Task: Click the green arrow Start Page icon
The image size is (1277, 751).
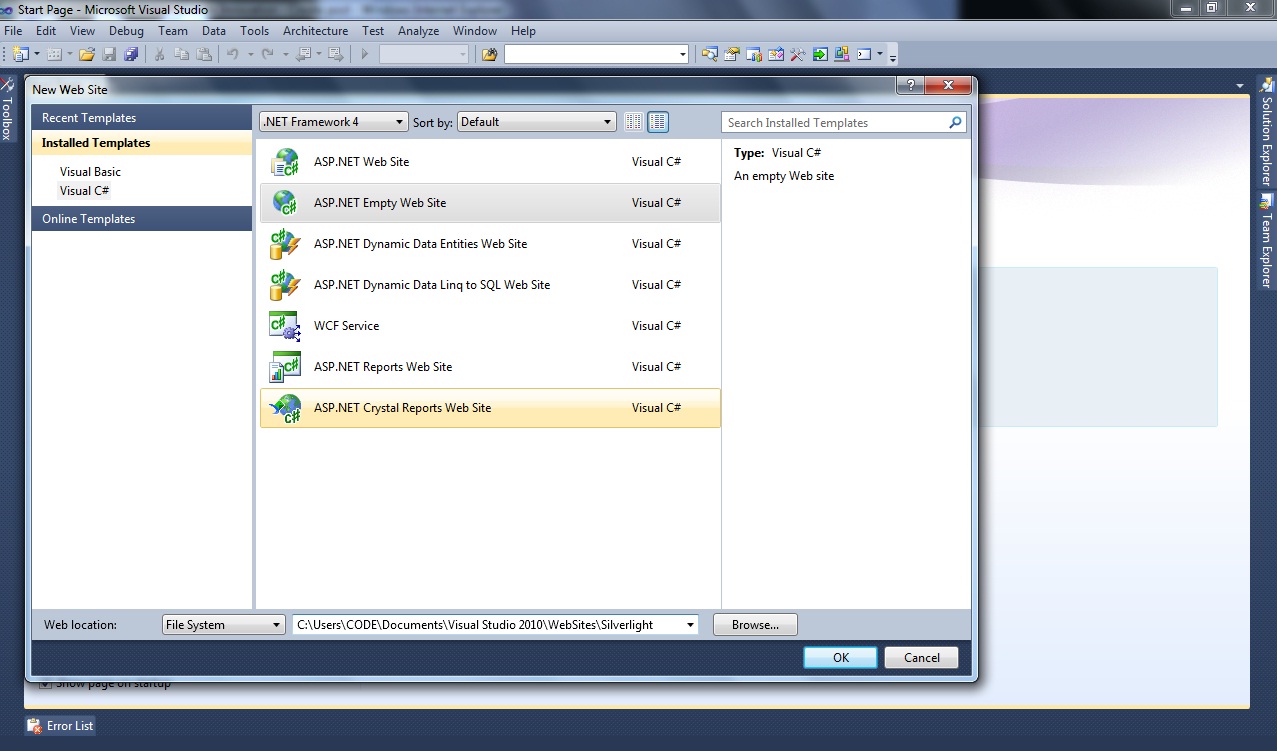Action: (x=820, y=54)
